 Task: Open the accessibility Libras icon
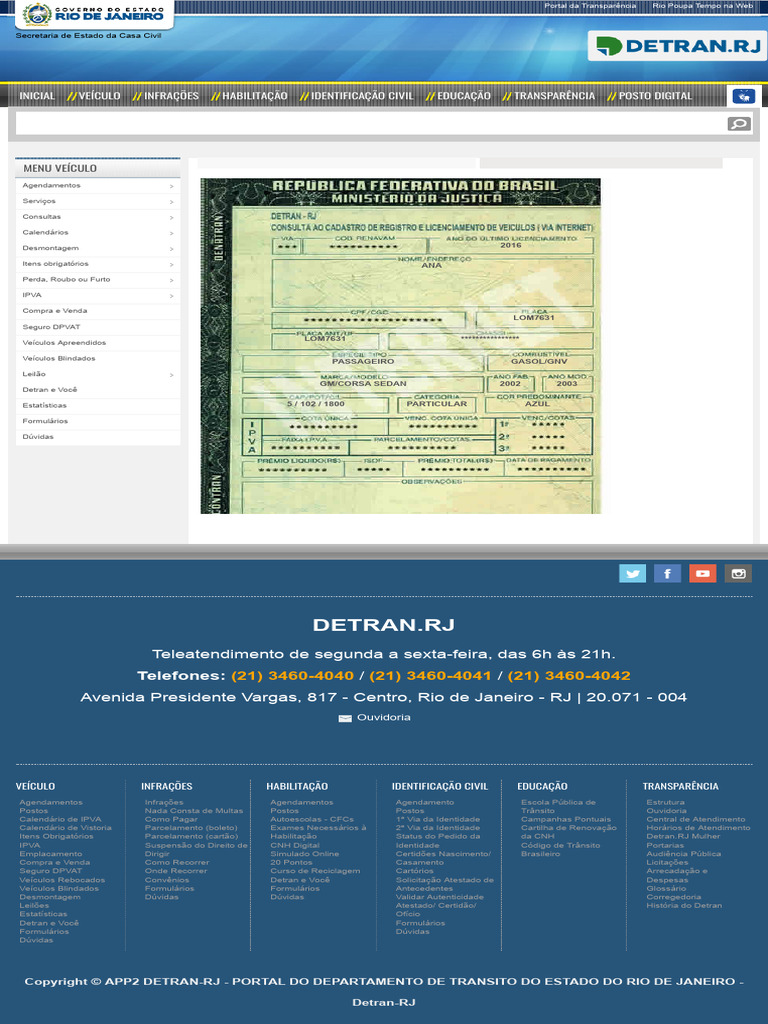coord(743,96)
